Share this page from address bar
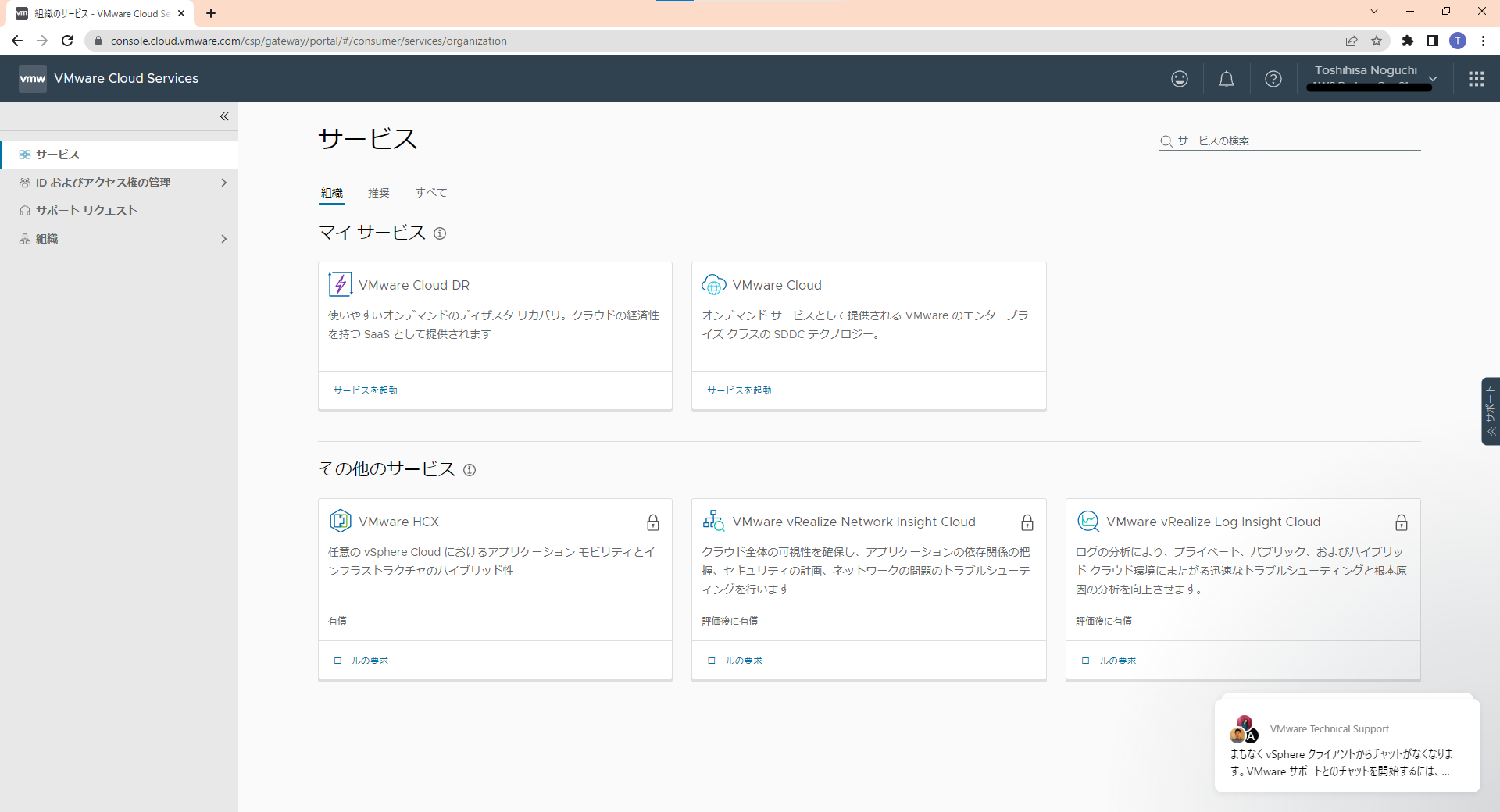Viewport: 1500px width, 812px height. pos(1352,41)
